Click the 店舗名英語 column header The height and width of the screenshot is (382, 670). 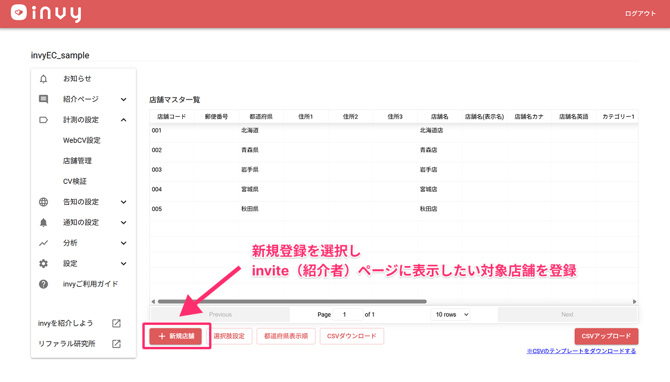[574, 117]
